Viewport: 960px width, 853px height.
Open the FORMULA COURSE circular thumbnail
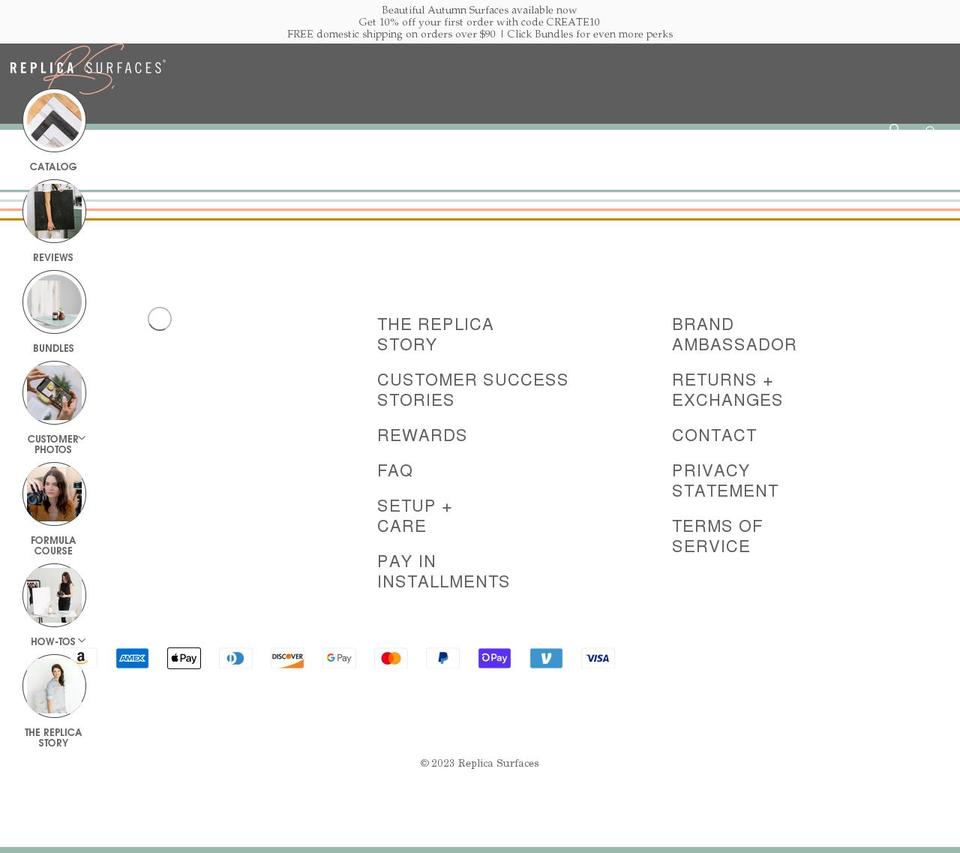tap(53, 493)
